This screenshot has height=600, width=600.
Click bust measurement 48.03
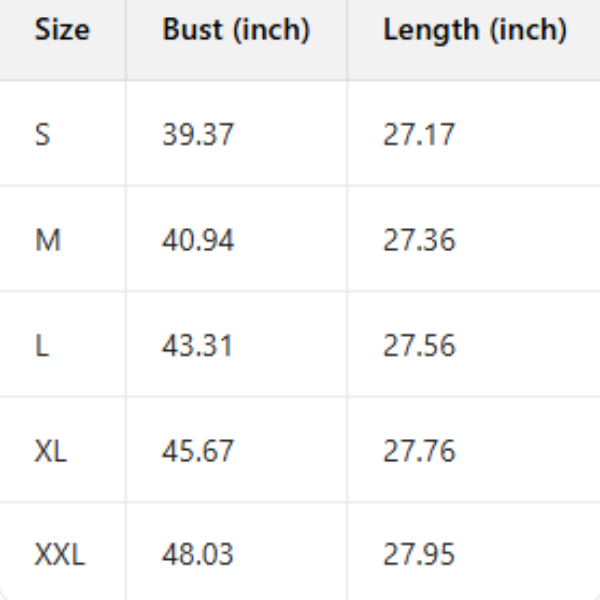198,554
